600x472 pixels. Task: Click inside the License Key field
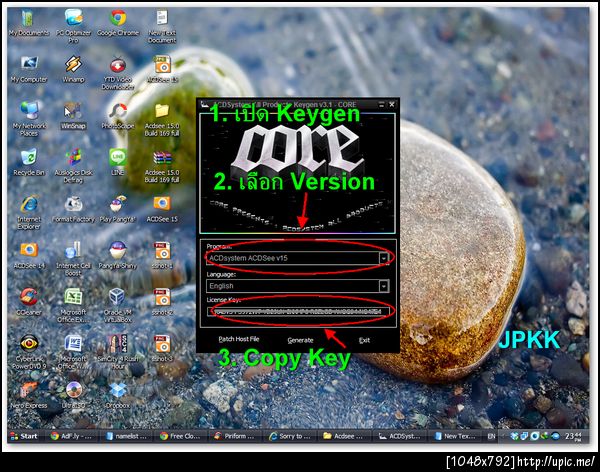[298, 311]
